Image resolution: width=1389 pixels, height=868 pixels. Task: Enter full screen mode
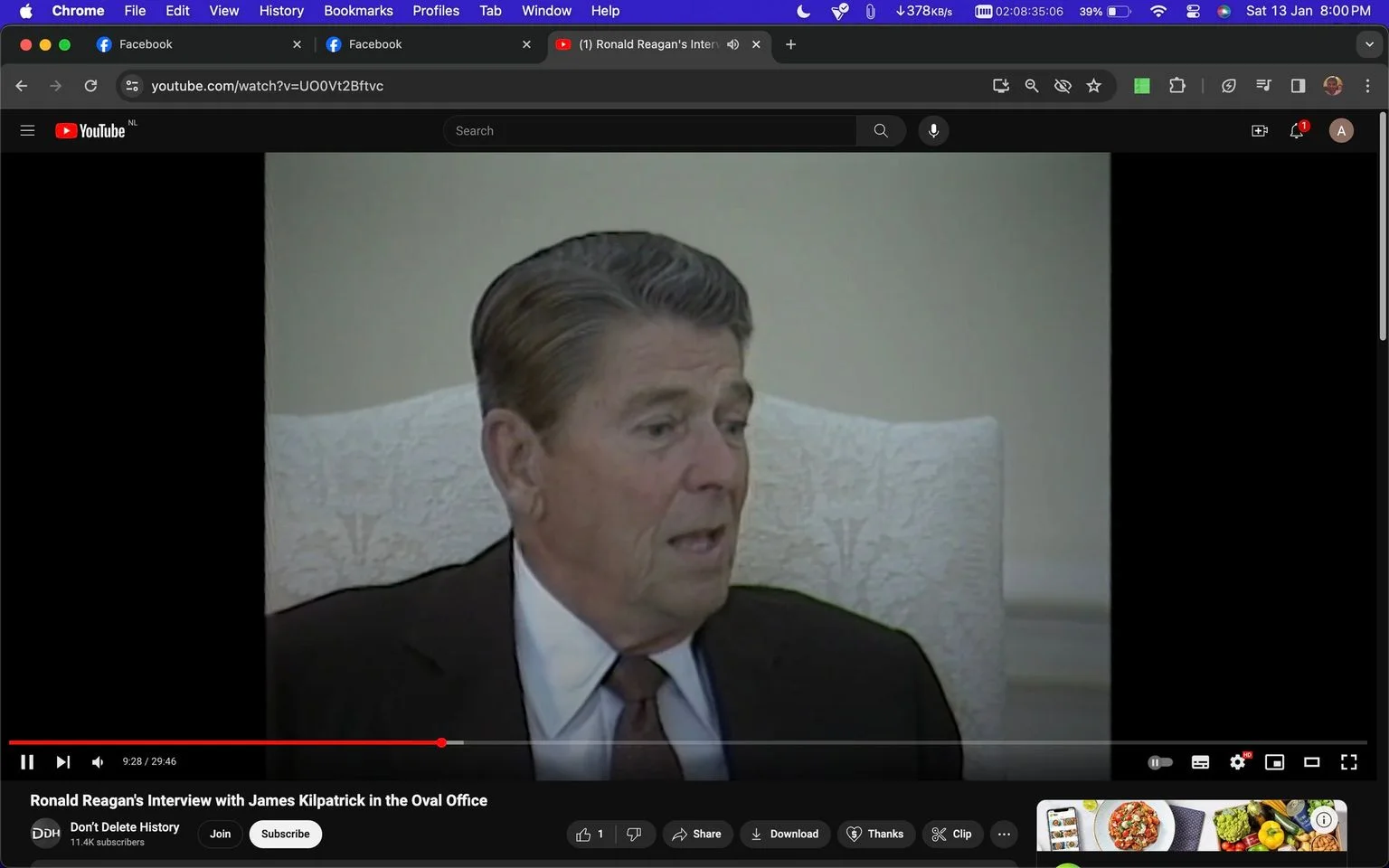[1348, 762]
